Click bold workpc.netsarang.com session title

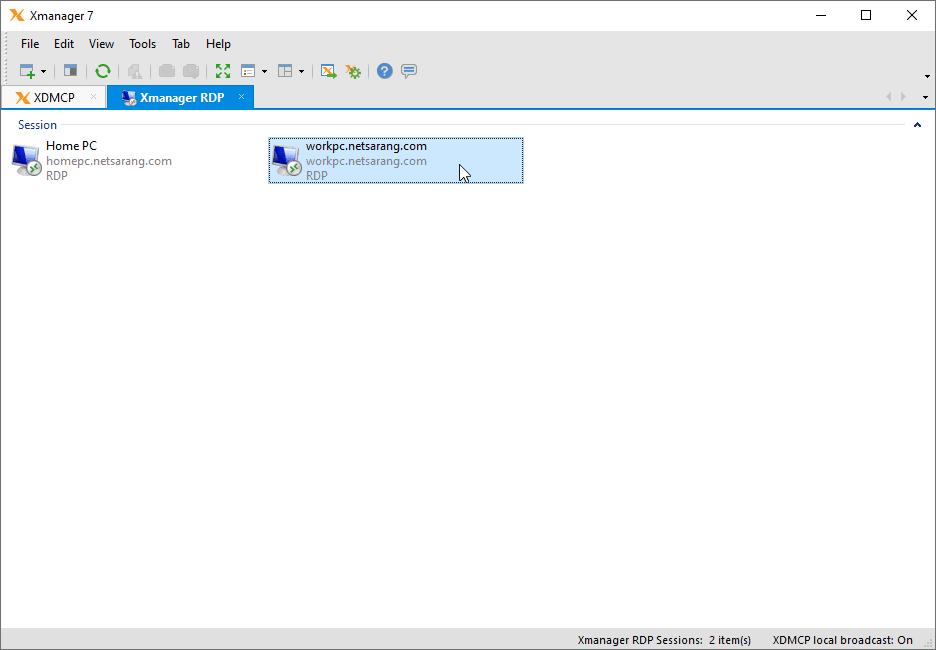(x=367, y=146)
